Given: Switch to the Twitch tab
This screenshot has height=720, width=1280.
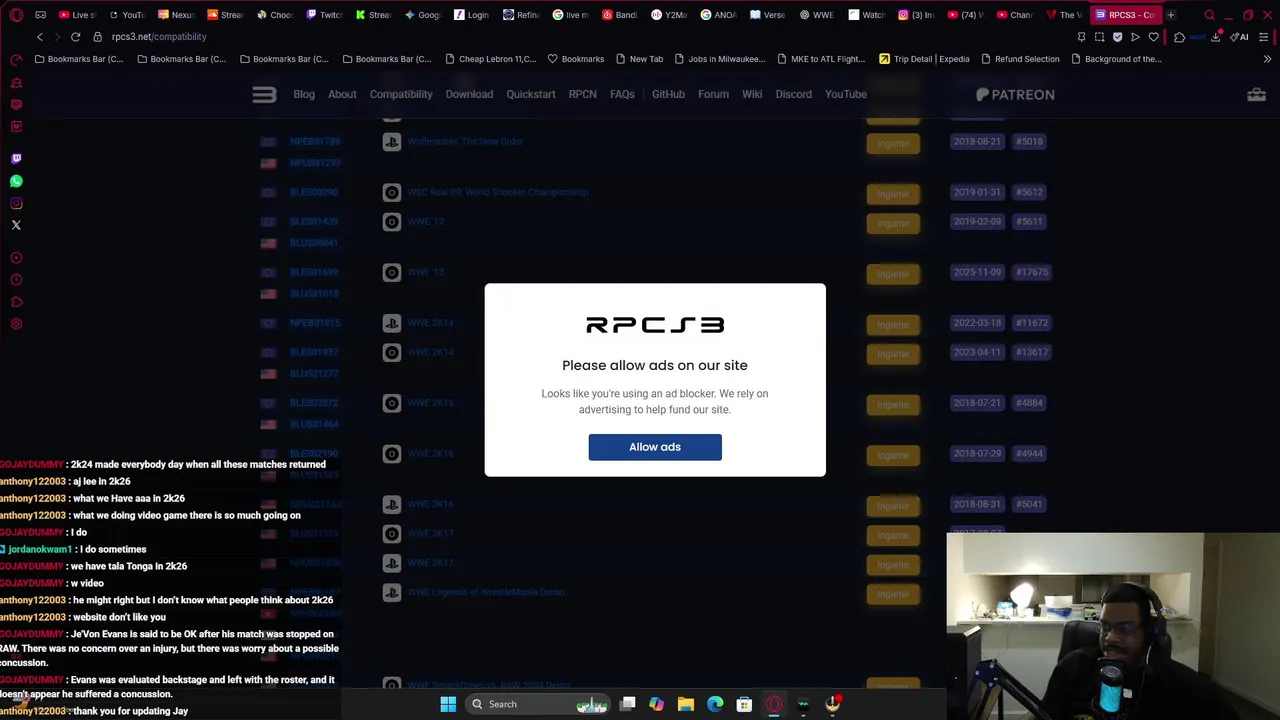Looking at the screenshot, I should [x=324, y=15].
